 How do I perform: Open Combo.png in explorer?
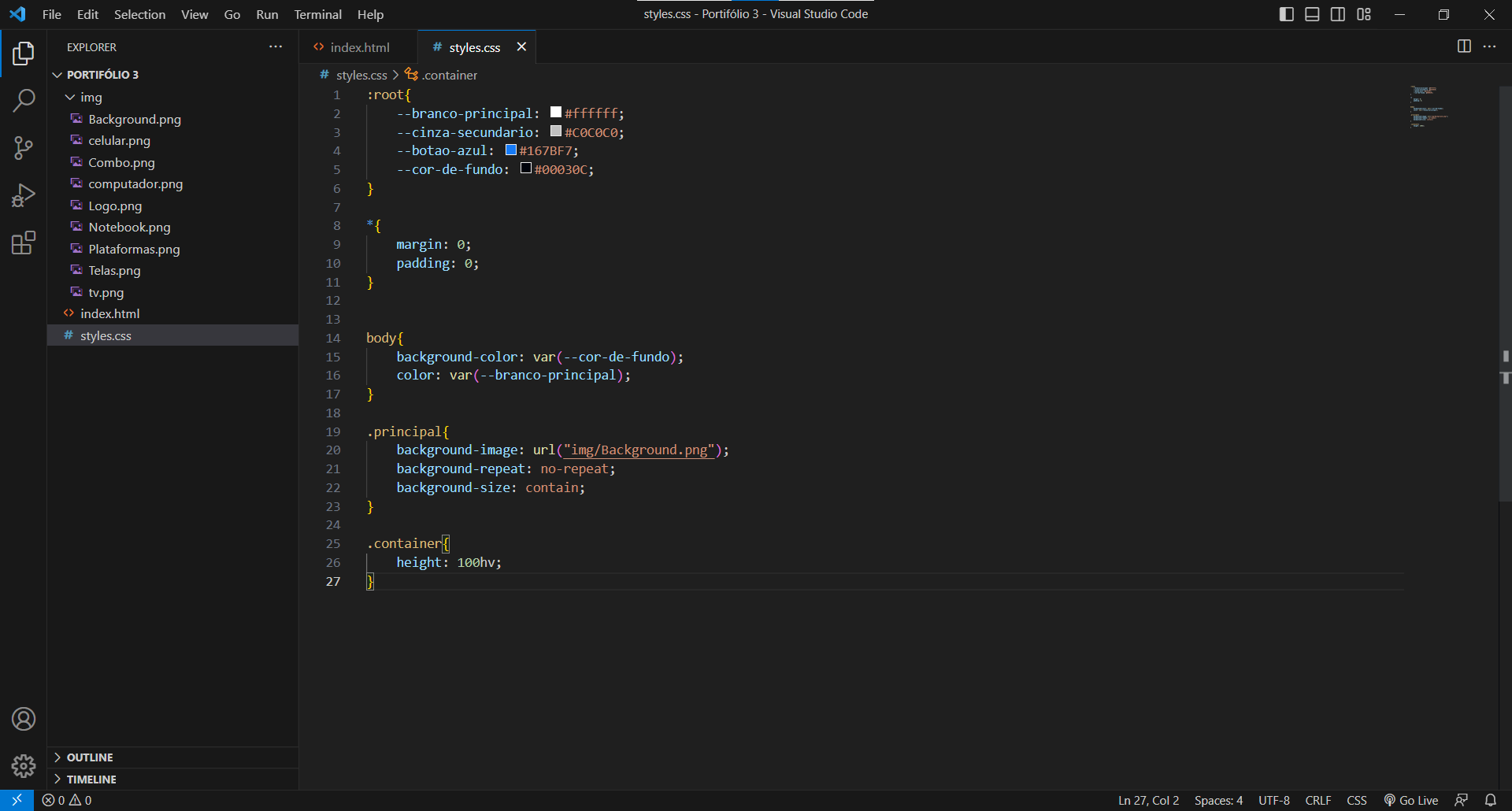pyautogui.click(x=172, y=162)
